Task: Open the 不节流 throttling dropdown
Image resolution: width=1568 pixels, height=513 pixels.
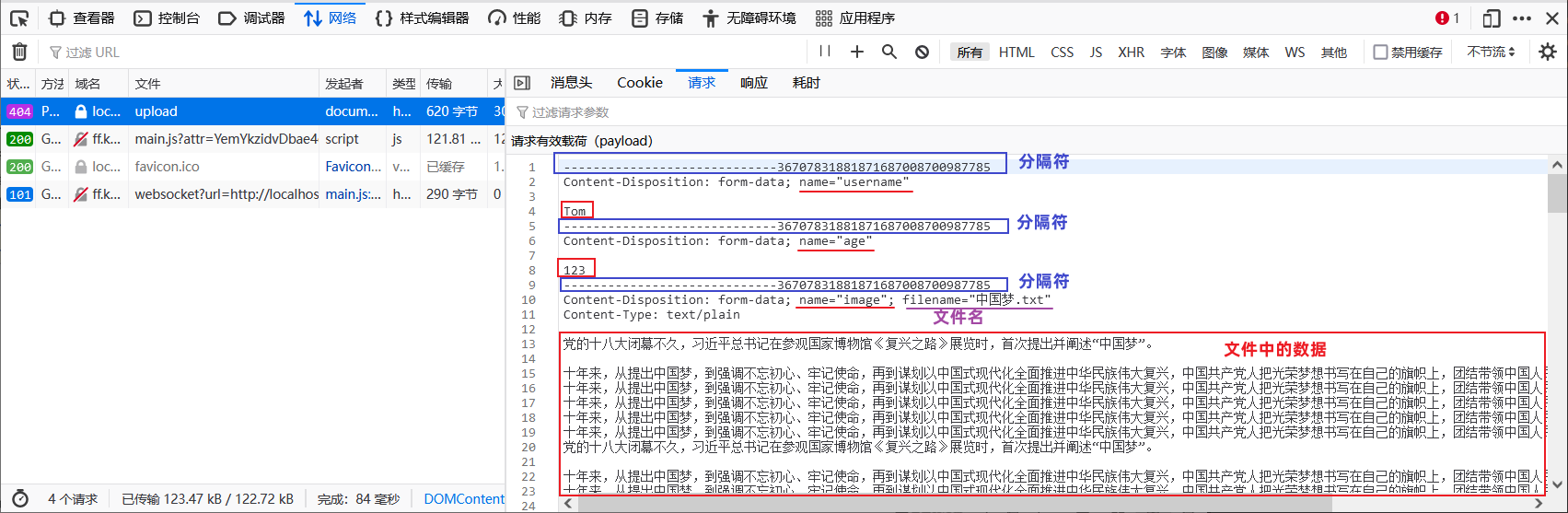Action: (x=1491, y=52)
